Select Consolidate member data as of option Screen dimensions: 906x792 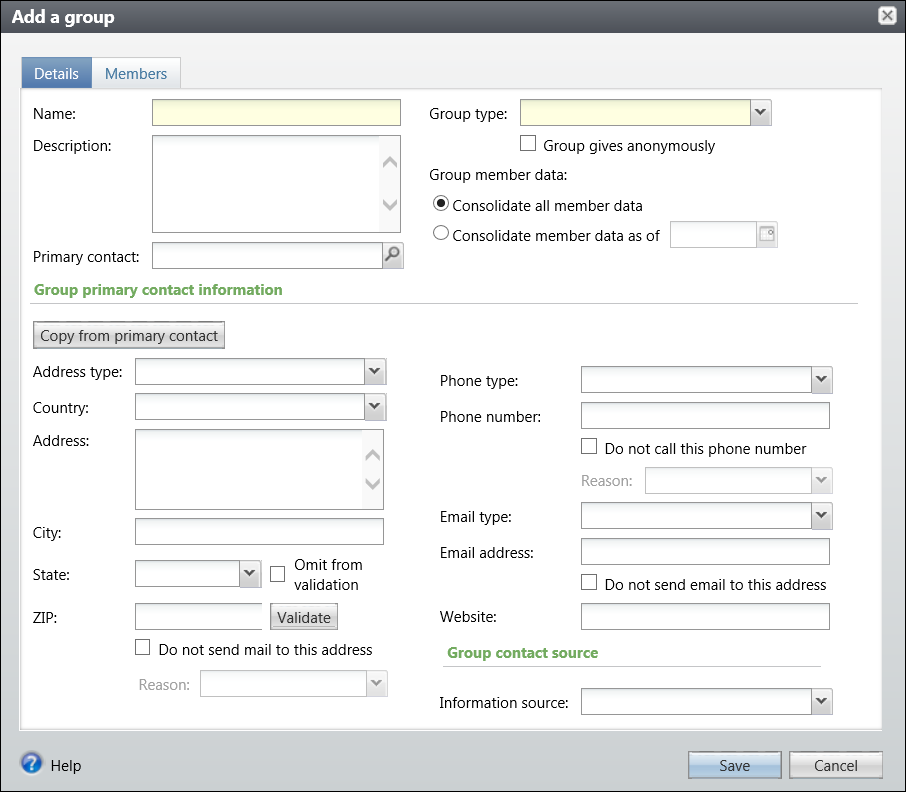[441, 233]
